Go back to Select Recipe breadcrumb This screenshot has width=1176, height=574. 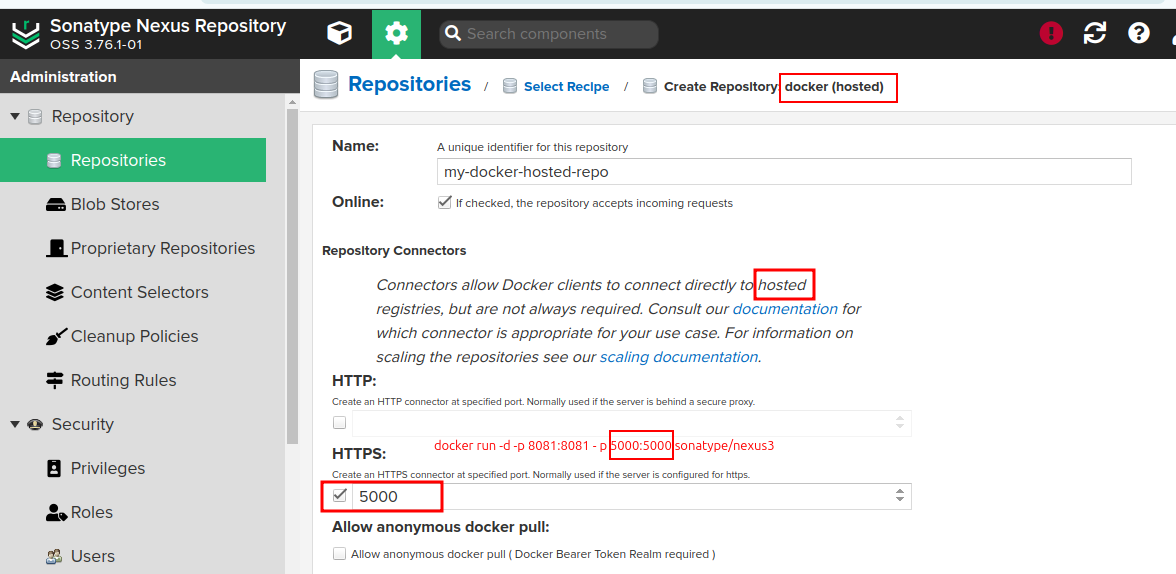click(566, 87)
